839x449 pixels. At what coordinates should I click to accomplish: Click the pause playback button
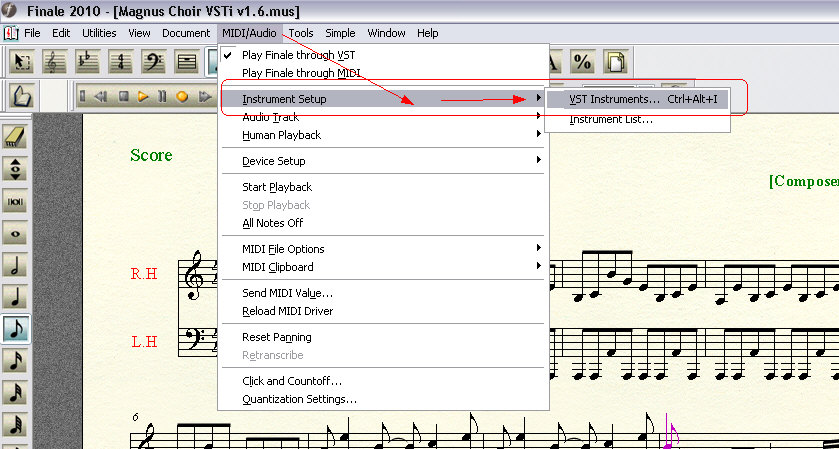tap(162, 96)
